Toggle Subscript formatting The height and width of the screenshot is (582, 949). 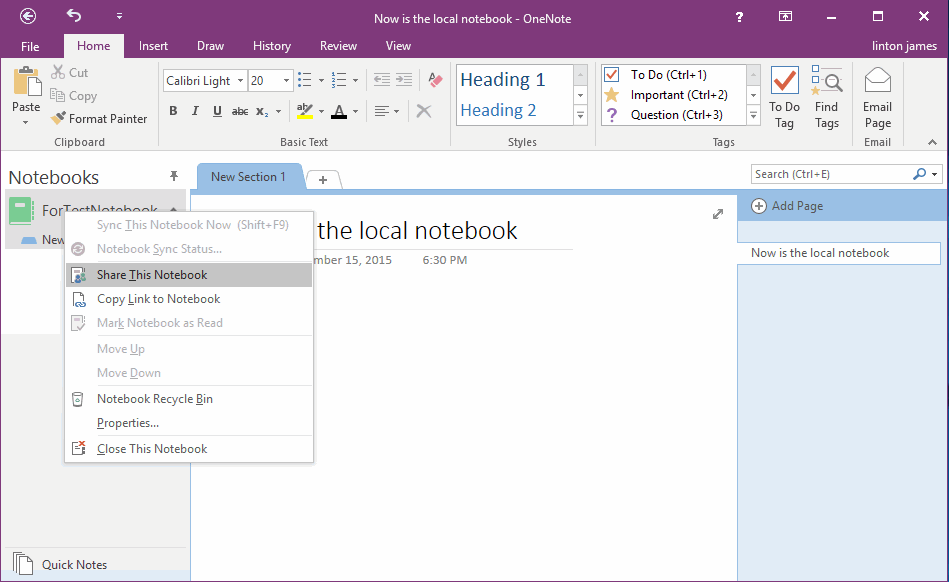tap(262, 111)
